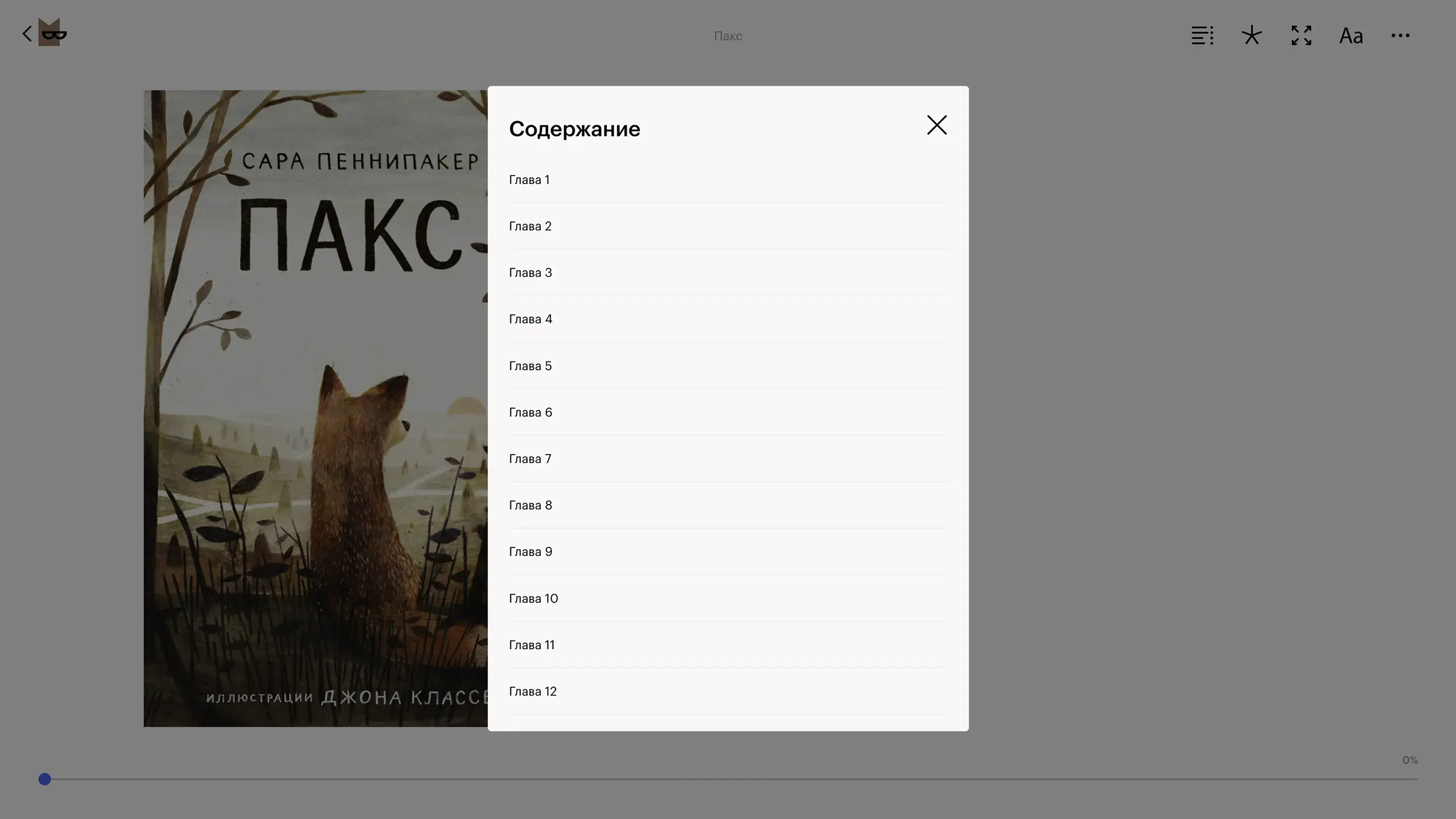The height and width of the screenshot is (819, 1456).
Task: Go to Глава 1
Action: point(529,180)
